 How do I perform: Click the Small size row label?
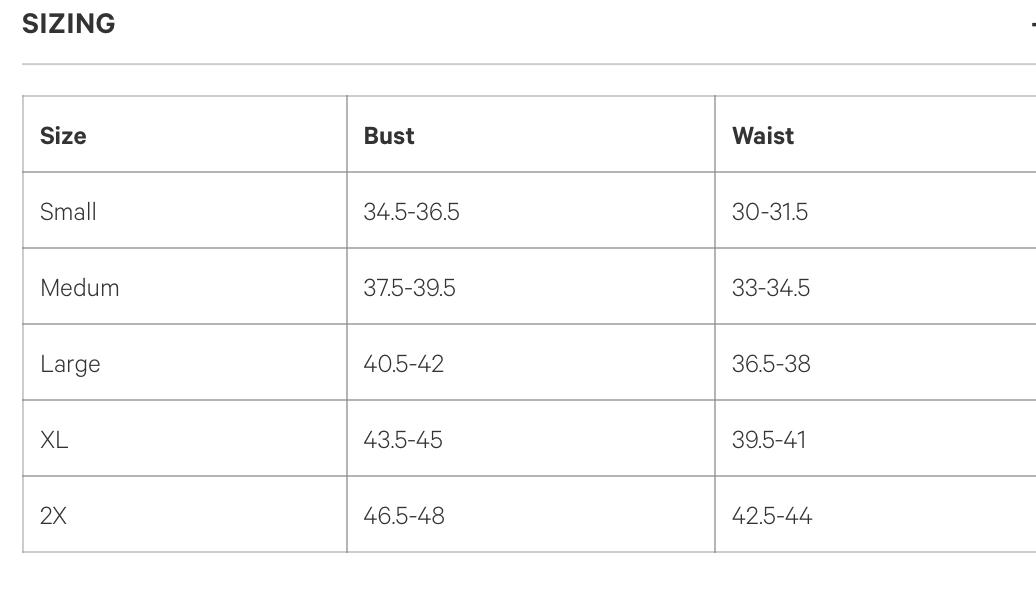click(x=68, y=212)
